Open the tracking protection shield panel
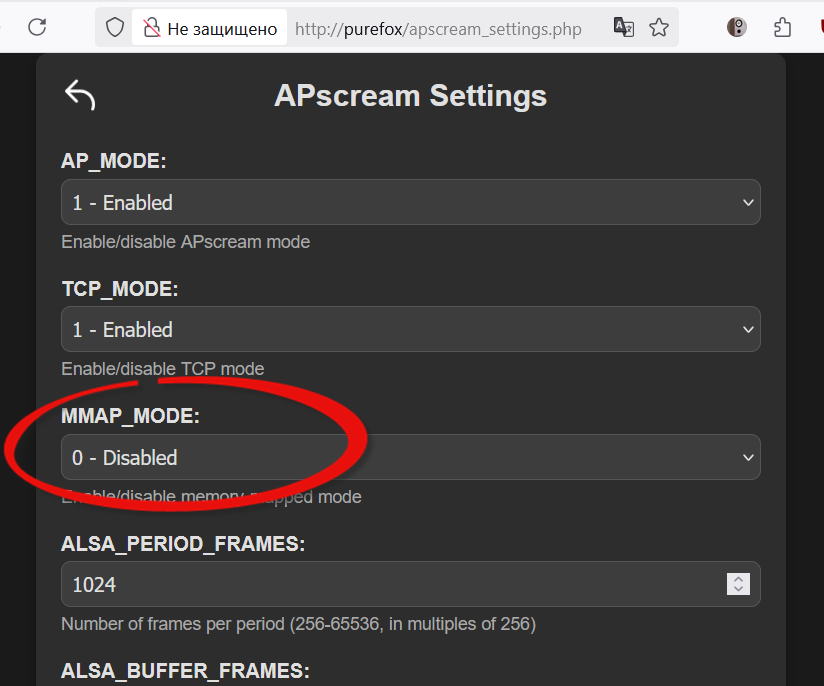Viewport: 824px width, 686px height. click(115, 28)
